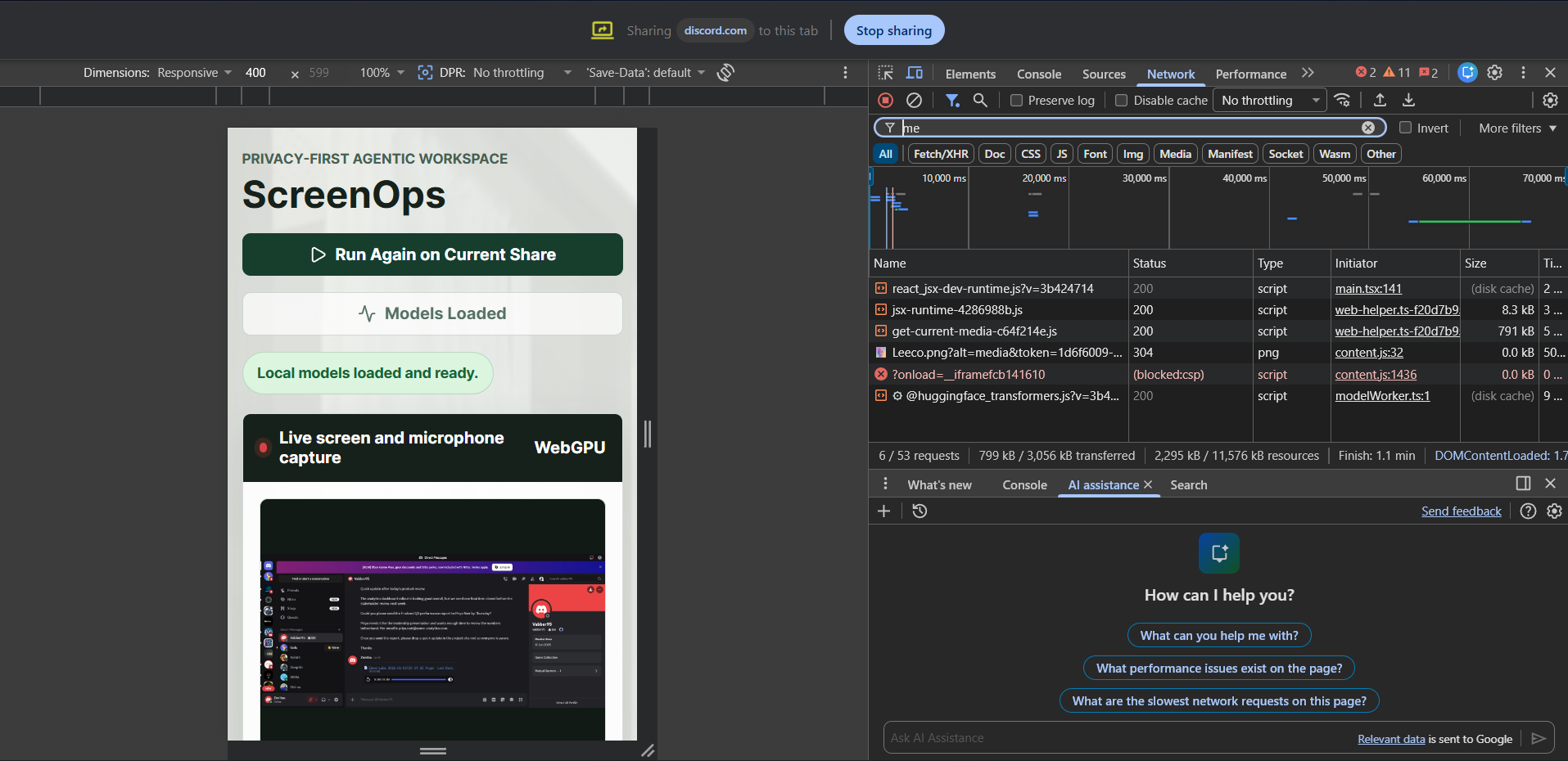Open the Search drawer tab
Screen dimensions: 1568x761
[x=1188, y=485]
